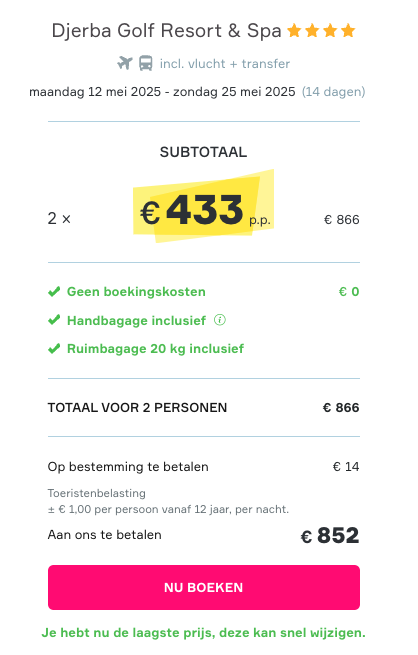Click the yellow €433 p.p. price highlight

tap(204, 207)
